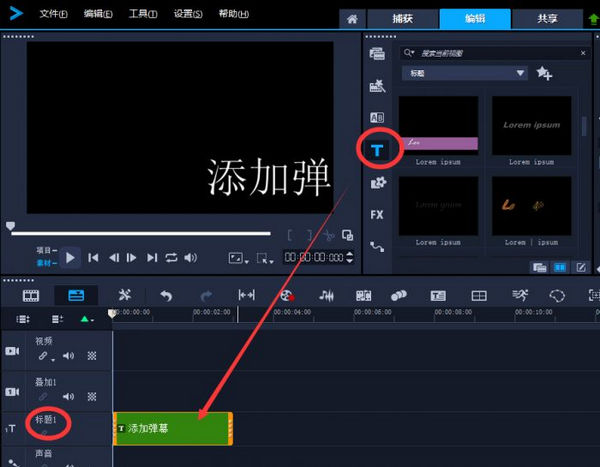
Task: Mute the 视频 track audio
Action: pyautogui.click(x=68, y=356)
